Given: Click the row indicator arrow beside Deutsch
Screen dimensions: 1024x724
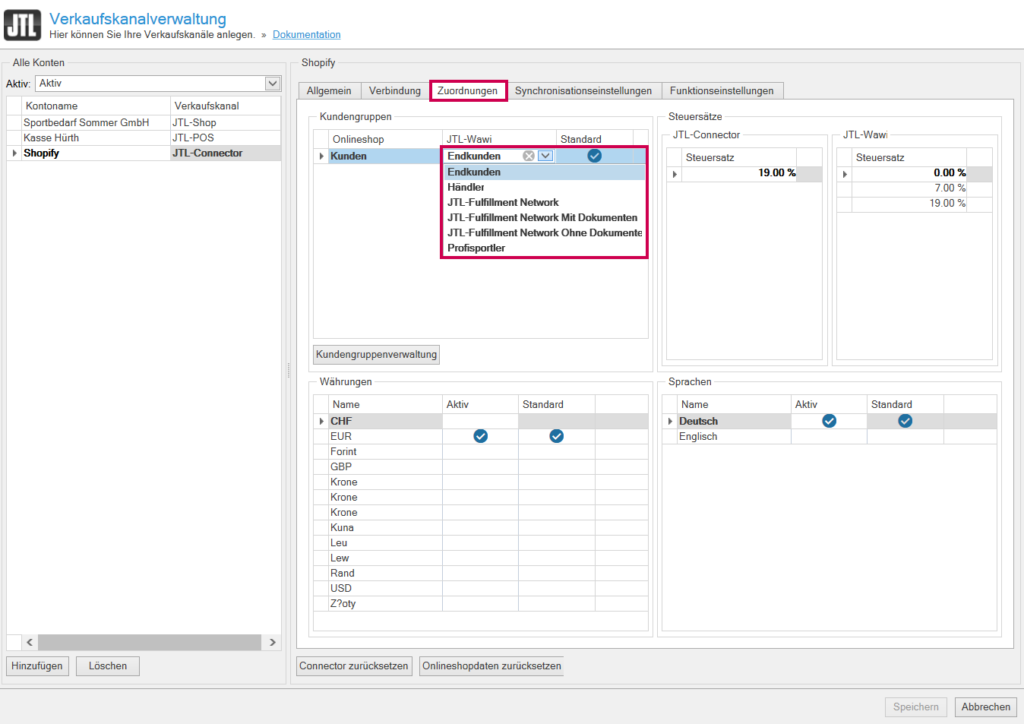Looking at the screenshot, I should coord(669,421).
